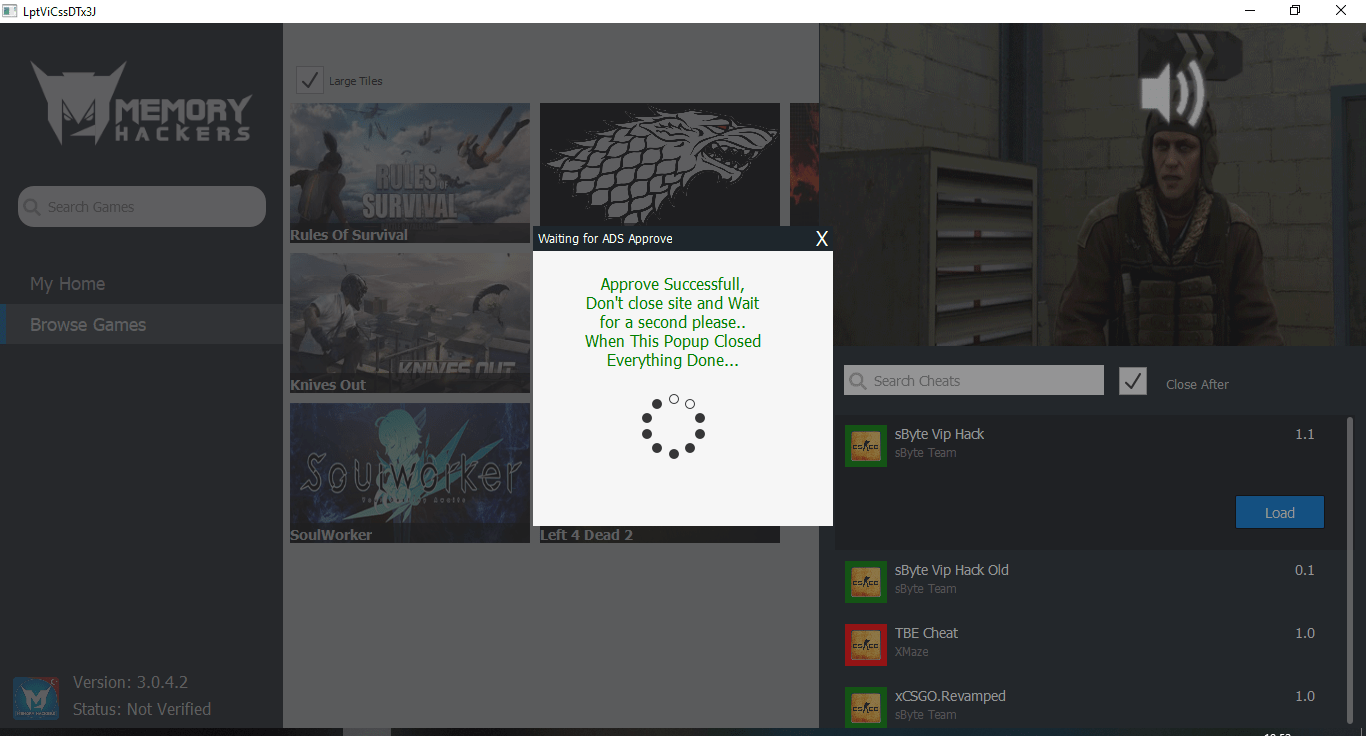Click the Approve Successfull message text

[x=673, y=322]
